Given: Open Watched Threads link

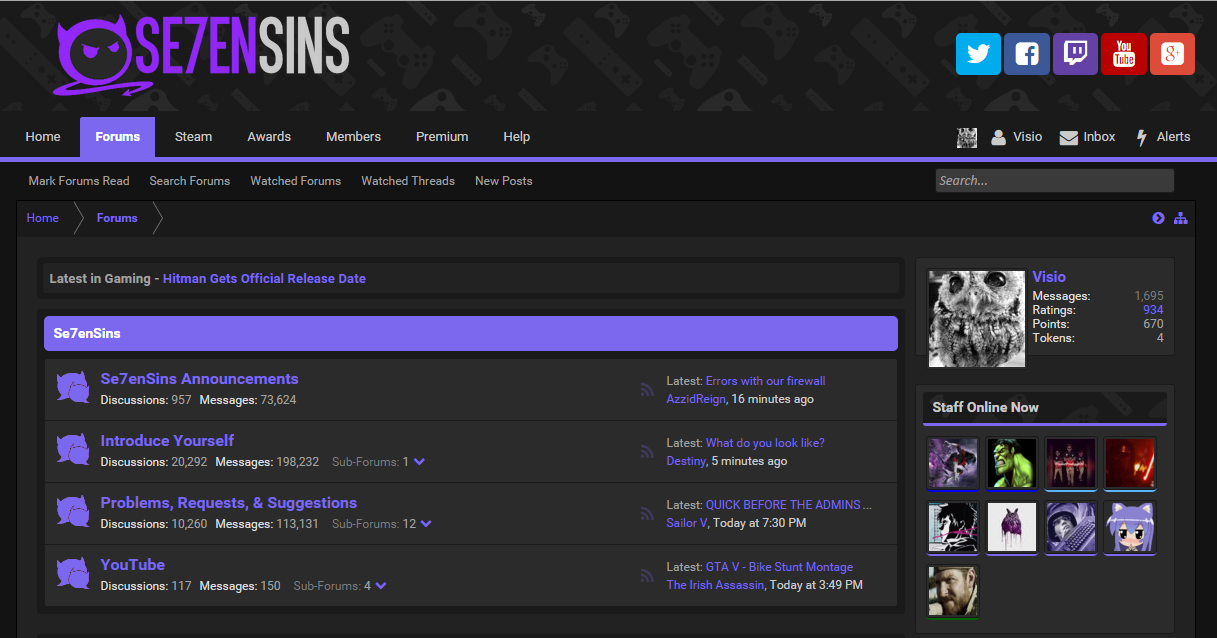Looking at the screenshot, I should [x=408, y=181].
